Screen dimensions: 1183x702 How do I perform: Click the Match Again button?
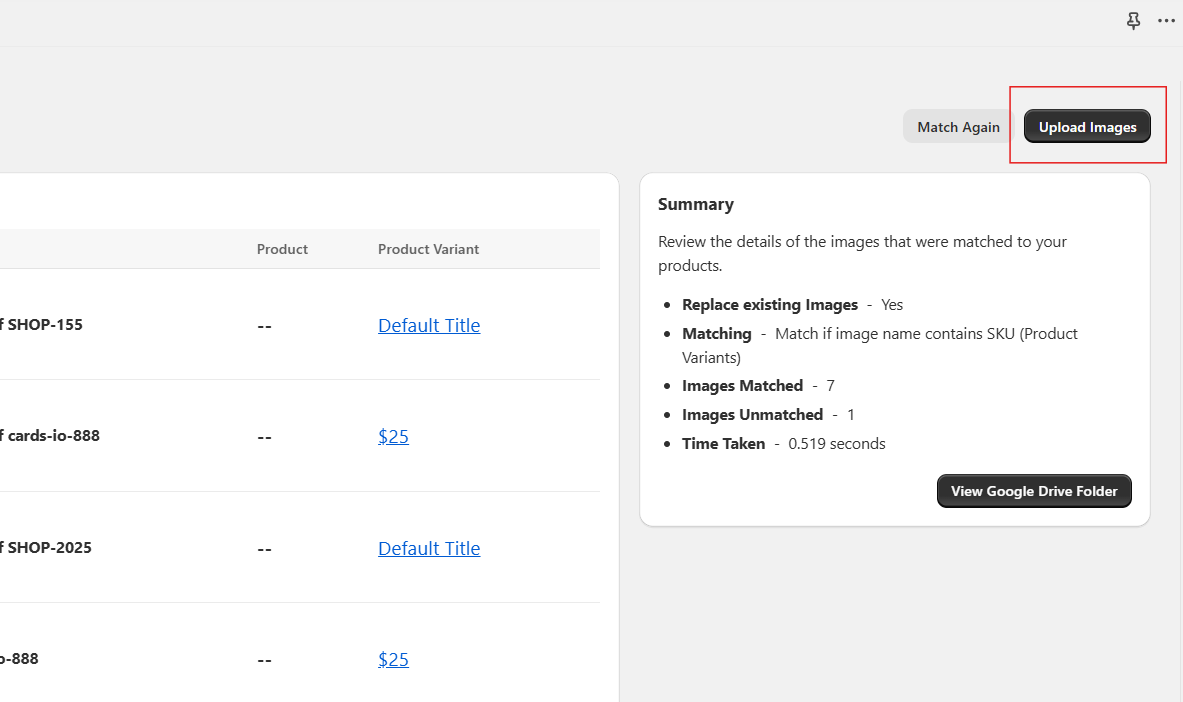tap(957, 126)
